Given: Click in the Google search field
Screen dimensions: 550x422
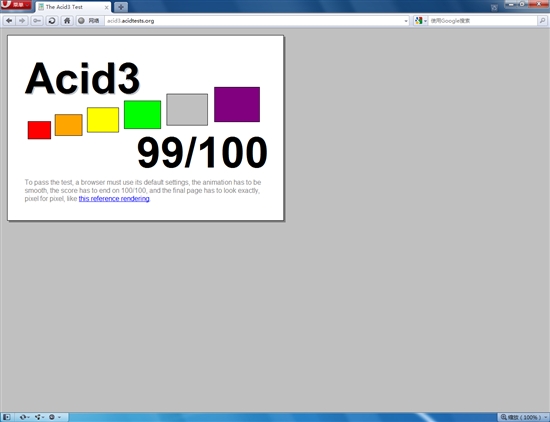Looking at the screenshot, I should 483,21.
